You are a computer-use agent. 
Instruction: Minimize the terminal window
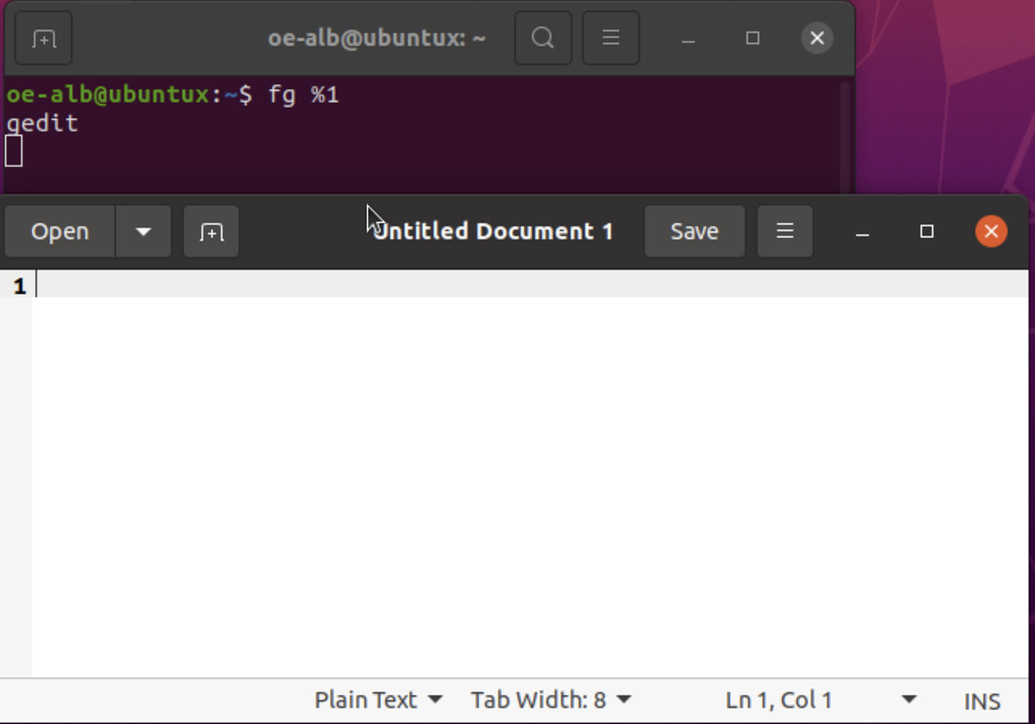pos(688,39)
